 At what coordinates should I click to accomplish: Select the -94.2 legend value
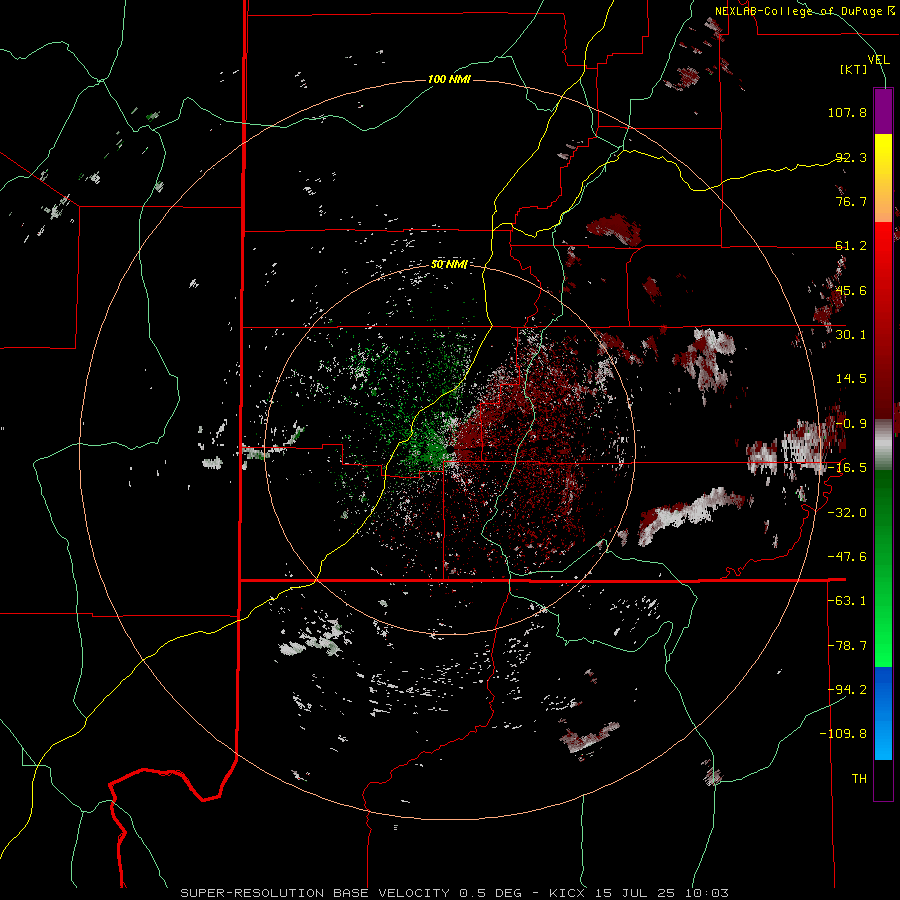point(847,689)
